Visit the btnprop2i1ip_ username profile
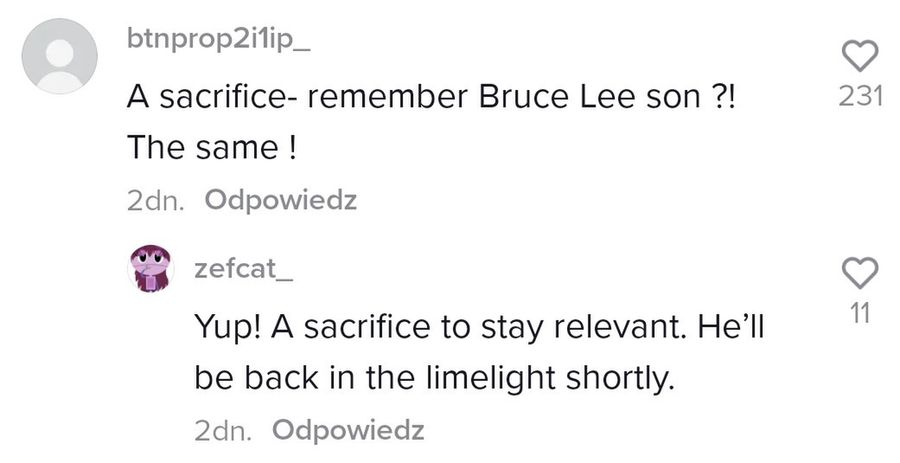Viewport: 900px width, 463px height. 218,40
